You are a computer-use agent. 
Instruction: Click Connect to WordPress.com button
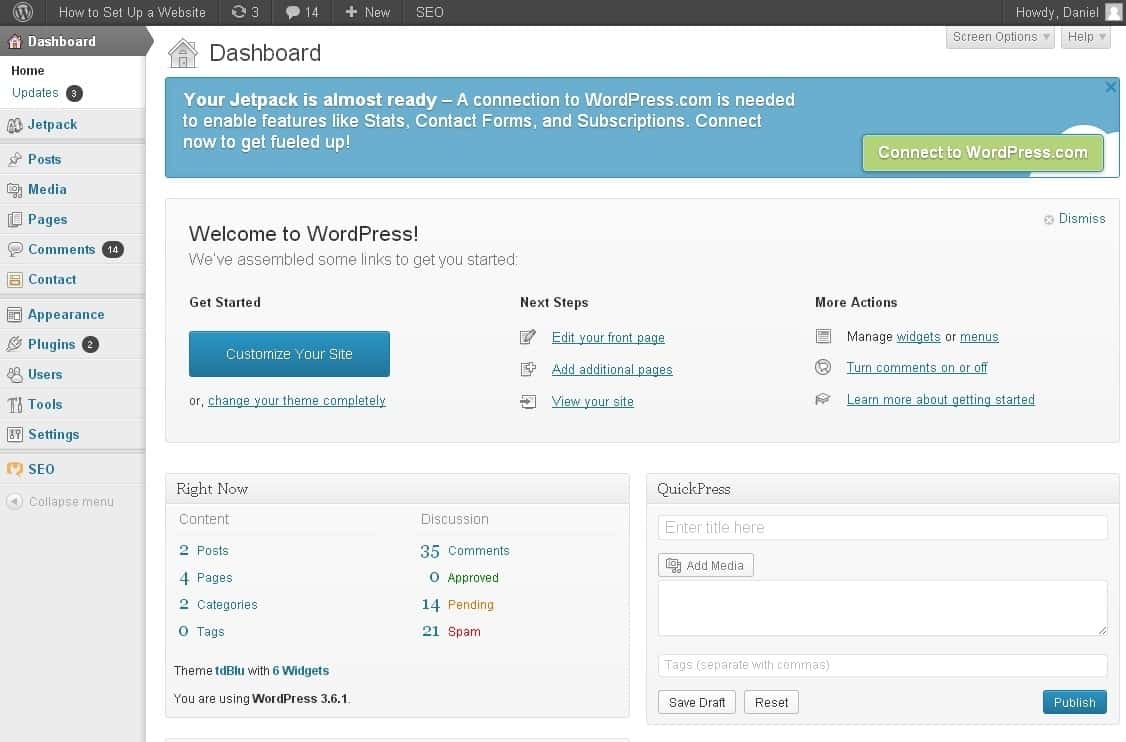coord(982,152)
